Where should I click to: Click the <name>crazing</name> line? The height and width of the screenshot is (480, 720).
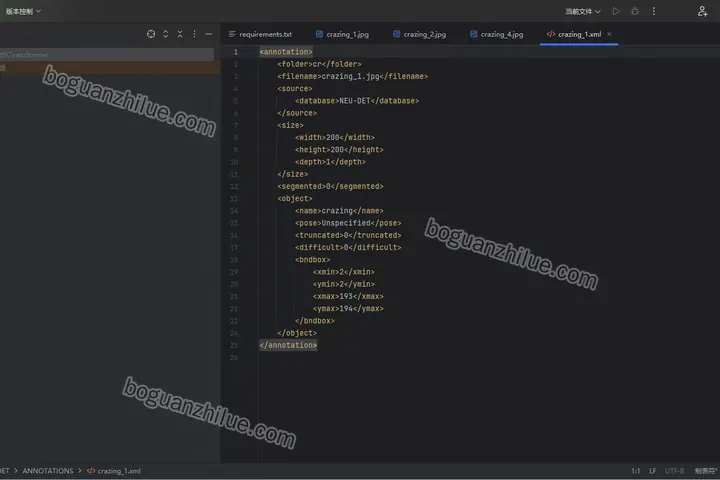pos(339,211)
